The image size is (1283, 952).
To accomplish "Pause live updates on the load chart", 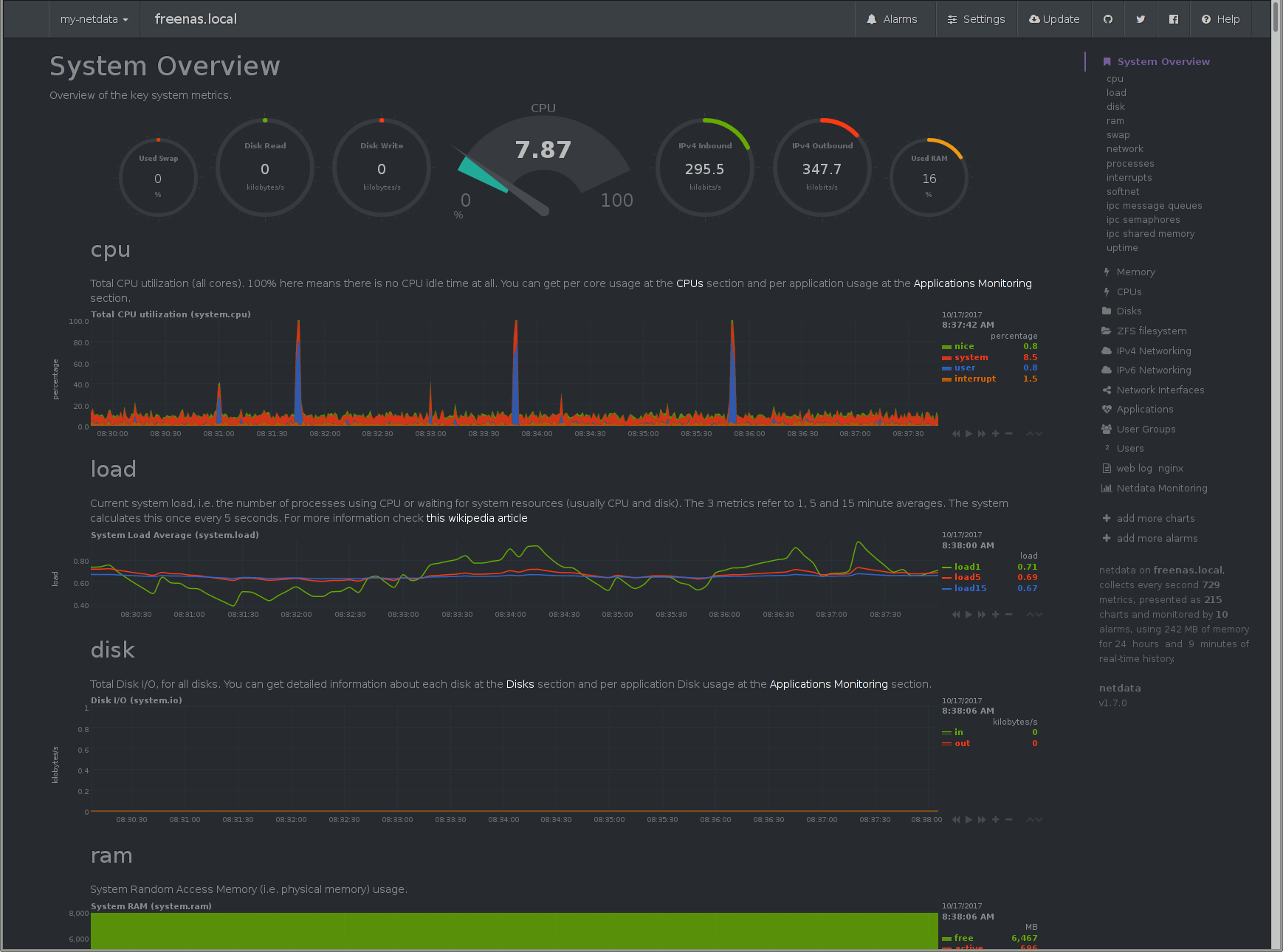I will 969,614.
